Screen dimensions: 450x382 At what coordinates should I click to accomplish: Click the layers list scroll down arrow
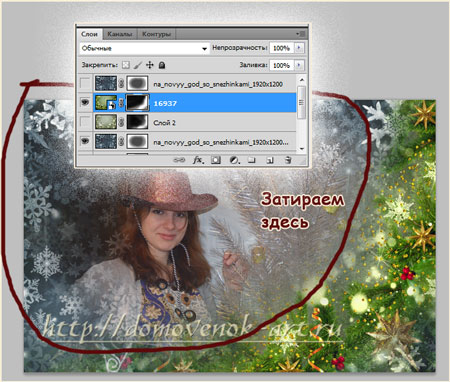coord(302,149)
